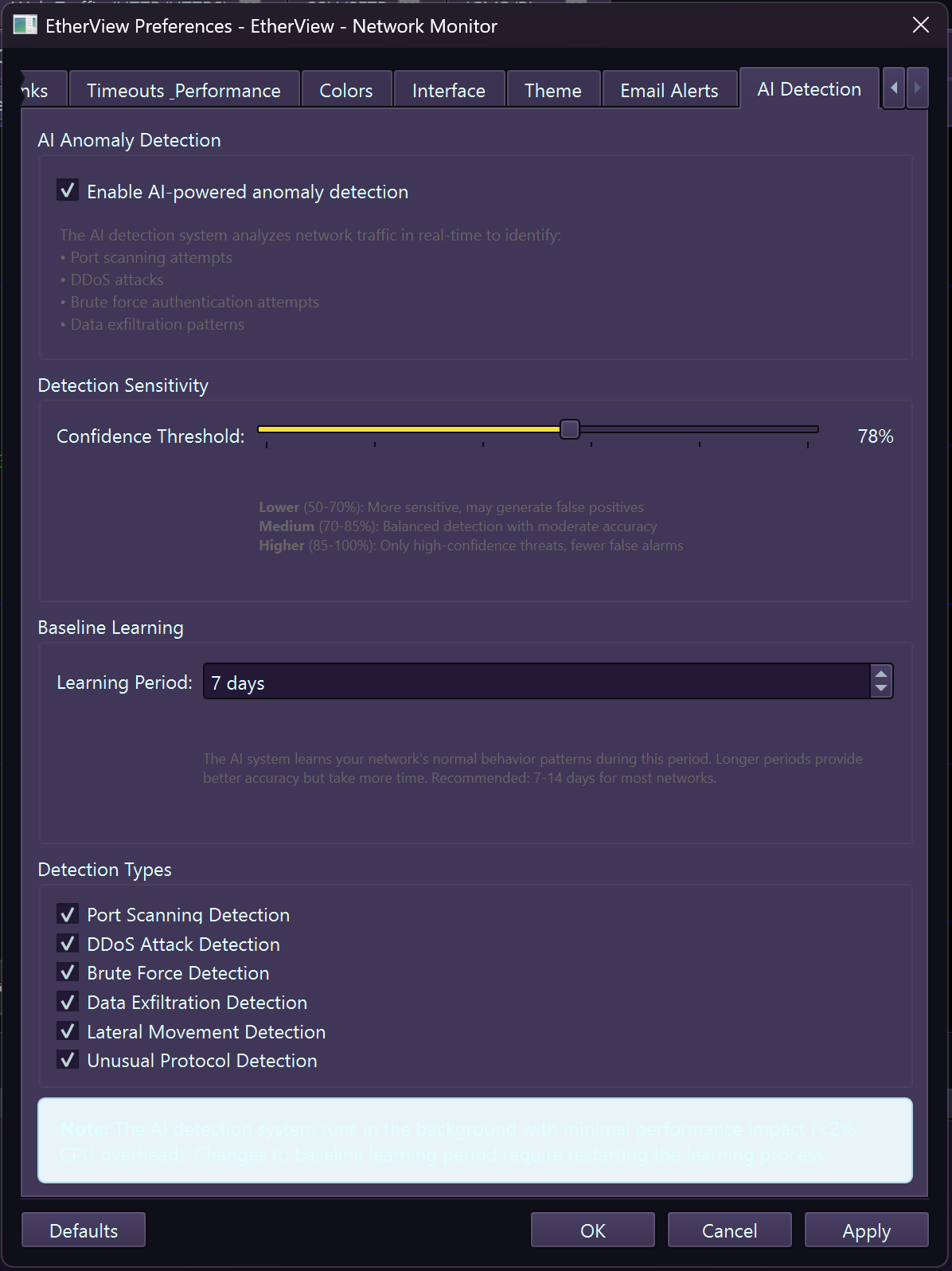
Task: Click the Apply button
Action: 867,1230
